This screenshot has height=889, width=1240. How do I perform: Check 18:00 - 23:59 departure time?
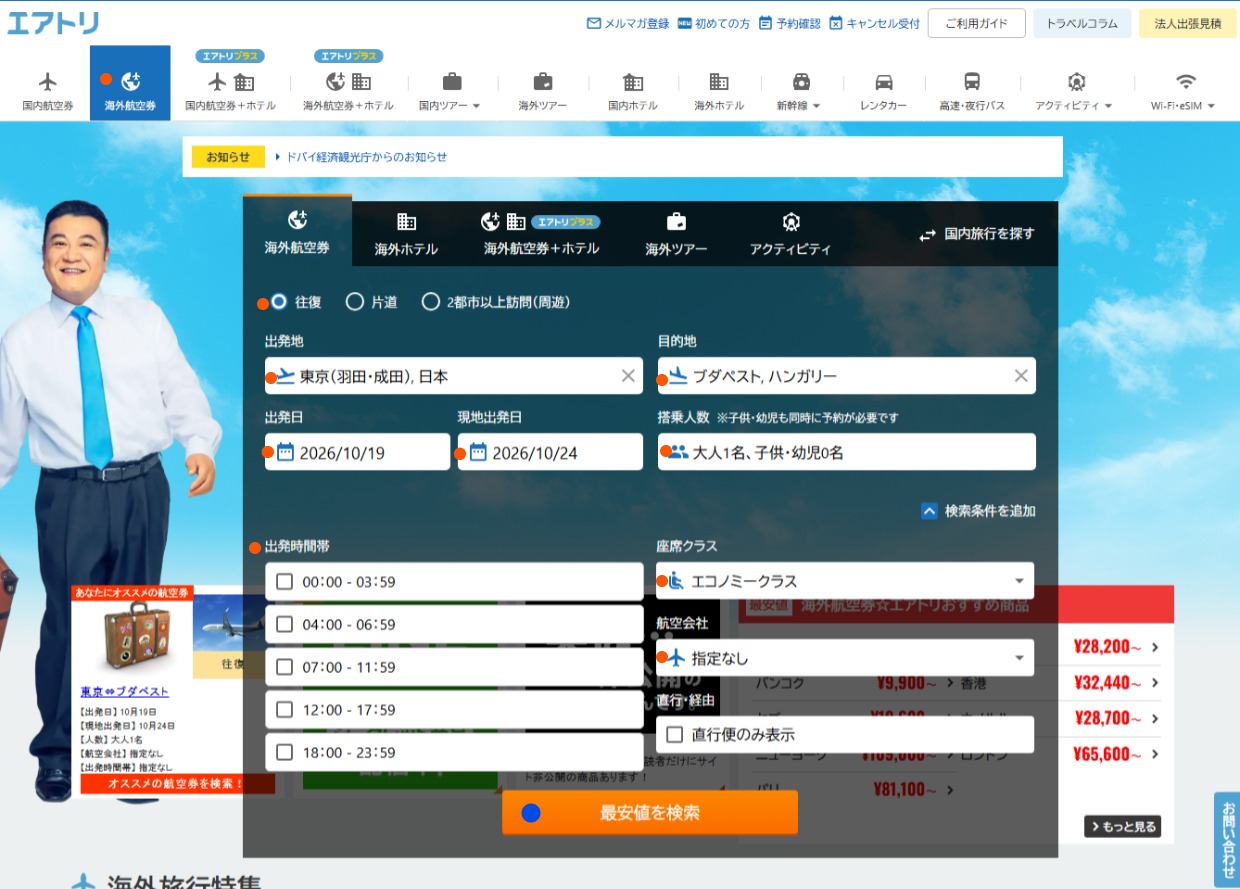click(285, 752)
